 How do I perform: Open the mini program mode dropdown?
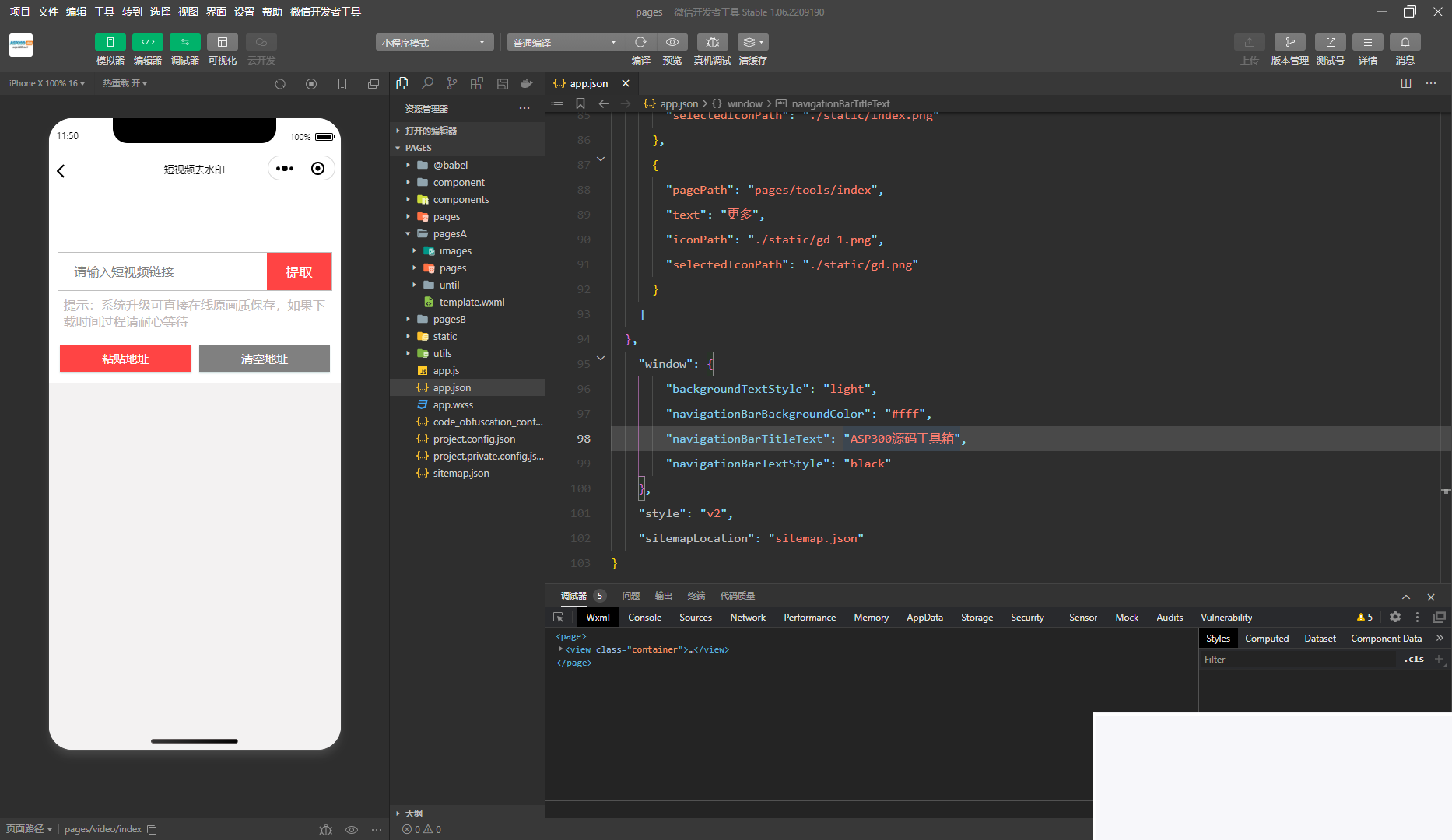click(x=434, y=42)
